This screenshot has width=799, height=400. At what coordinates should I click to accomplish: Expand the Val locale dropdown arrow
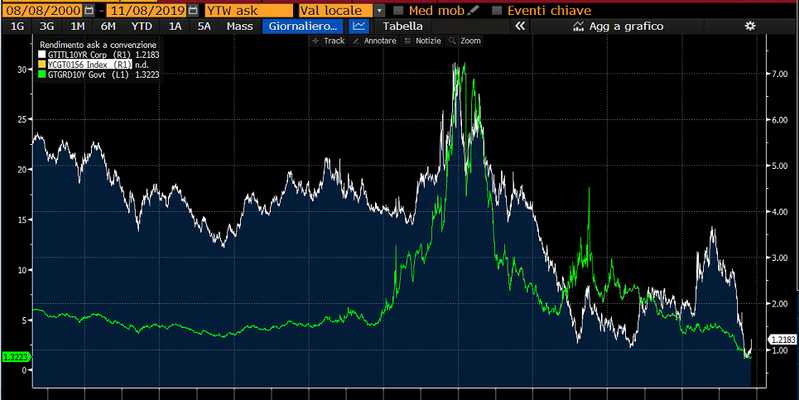click(380, 11)
